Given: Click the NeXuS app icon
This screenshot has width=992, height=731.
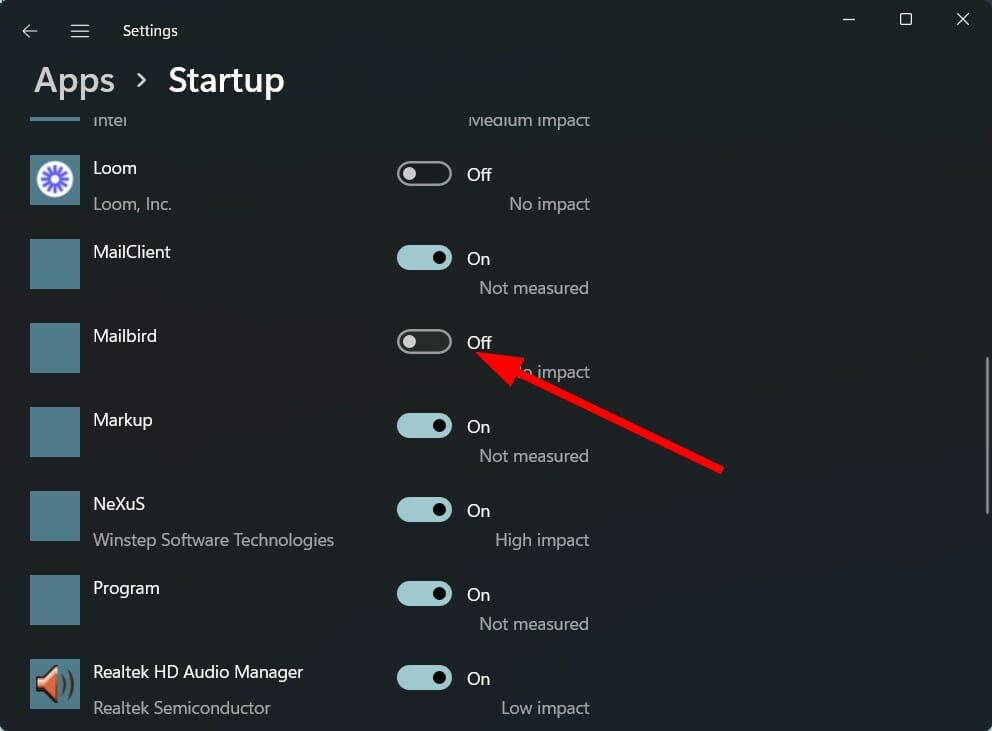Looking at the screenshot, I should 54,516.
